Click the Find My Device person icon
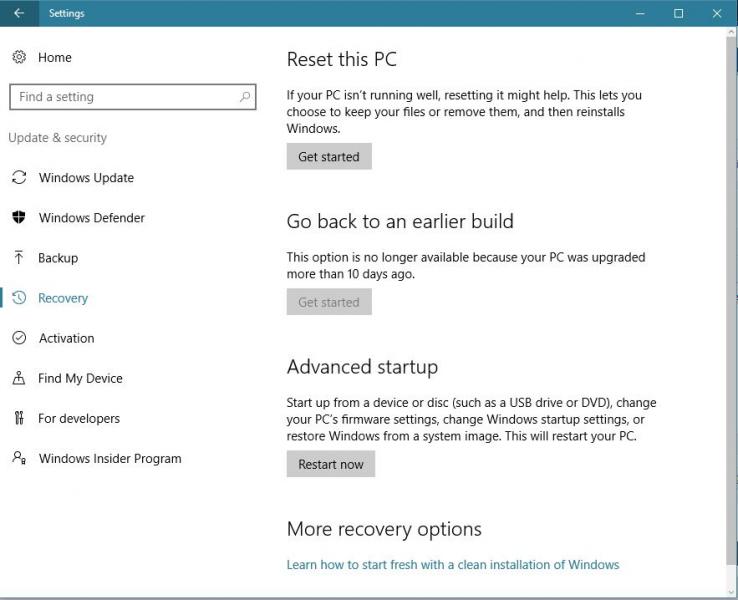The height and width of the screenshot is (600, 738). point(18,378)
